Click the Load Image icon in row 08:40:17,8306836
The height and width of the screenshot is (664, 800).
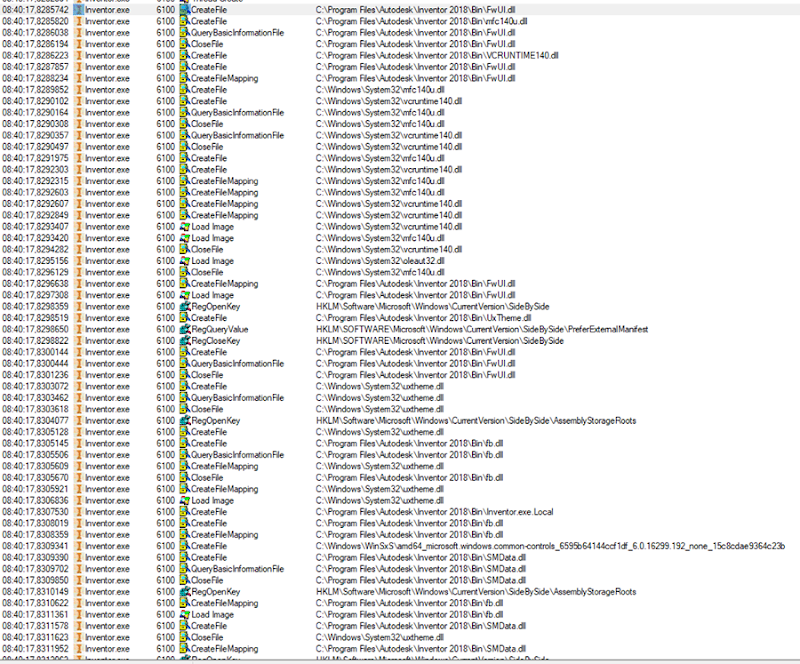click(185, 500)
